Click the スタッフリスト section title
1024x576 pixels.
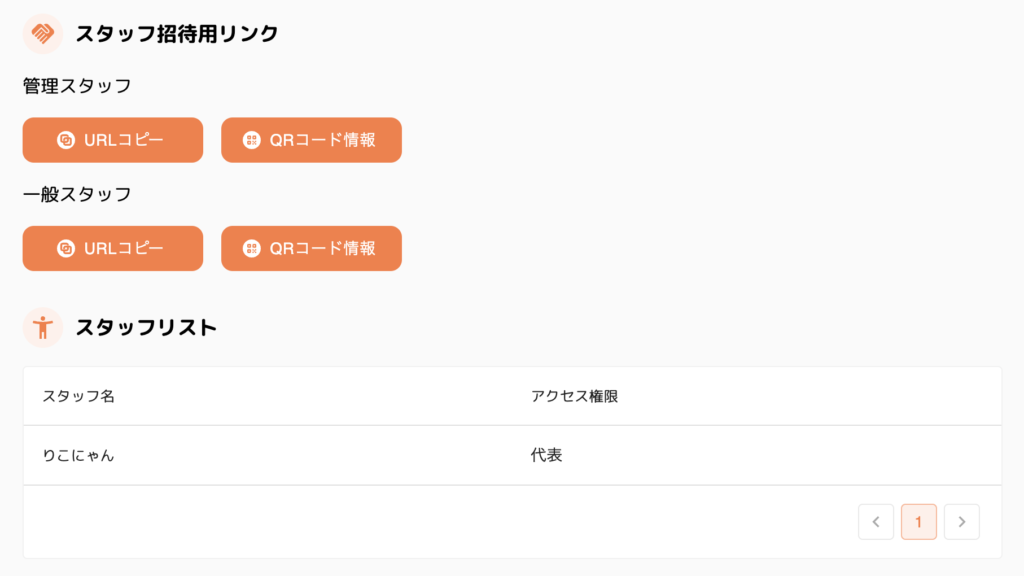(x=146, y=327)
